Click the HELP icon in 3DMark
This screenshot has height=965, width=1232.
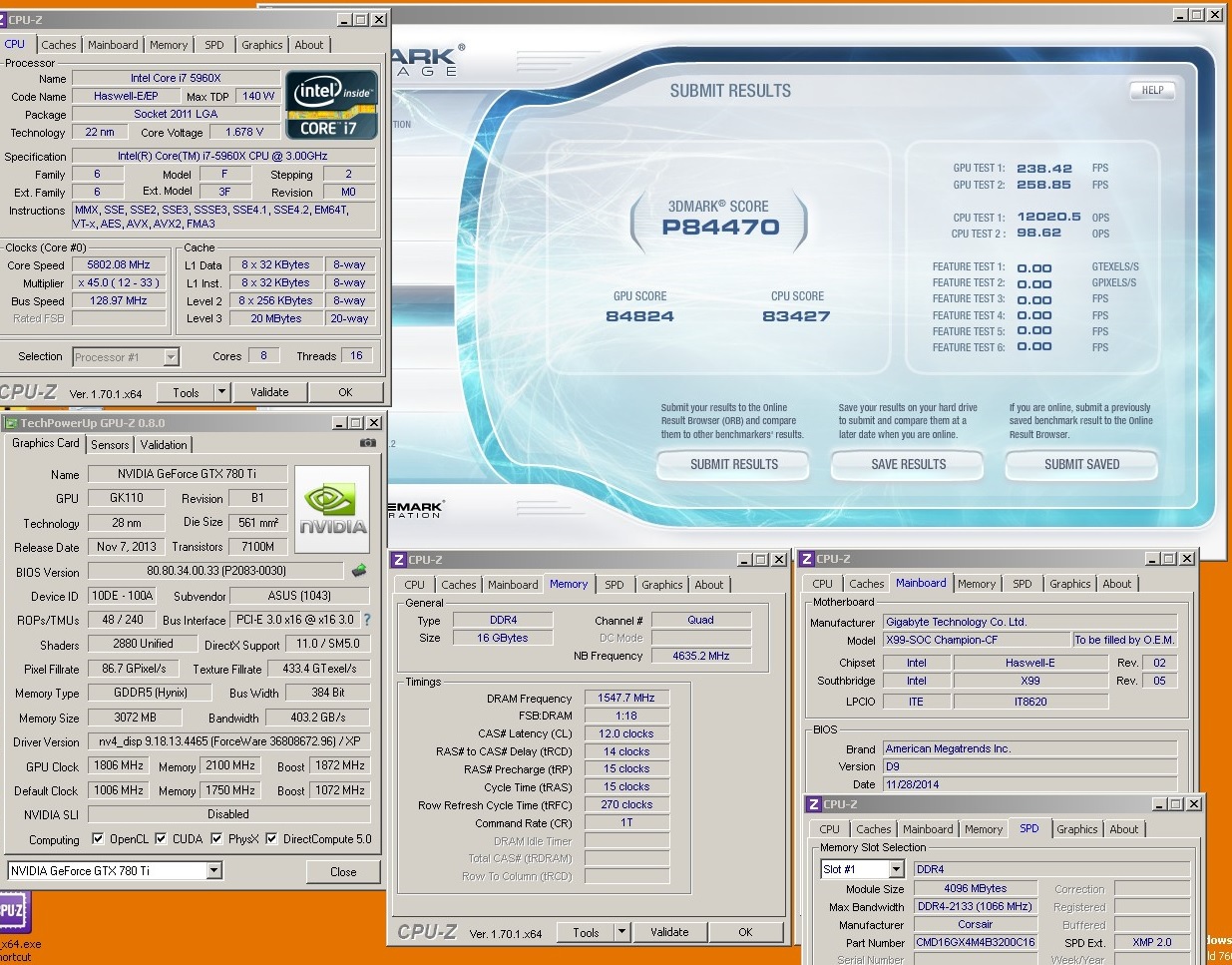[x=1152, y=91]
